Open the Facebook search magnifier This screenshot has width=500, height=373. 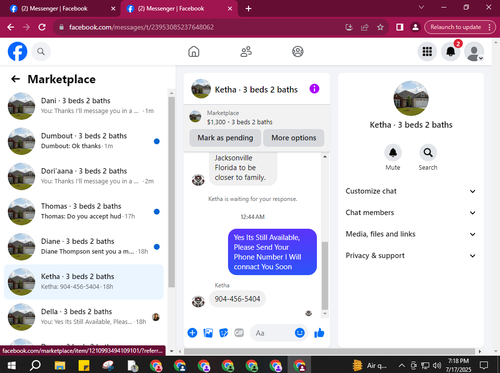click(41, 52)
